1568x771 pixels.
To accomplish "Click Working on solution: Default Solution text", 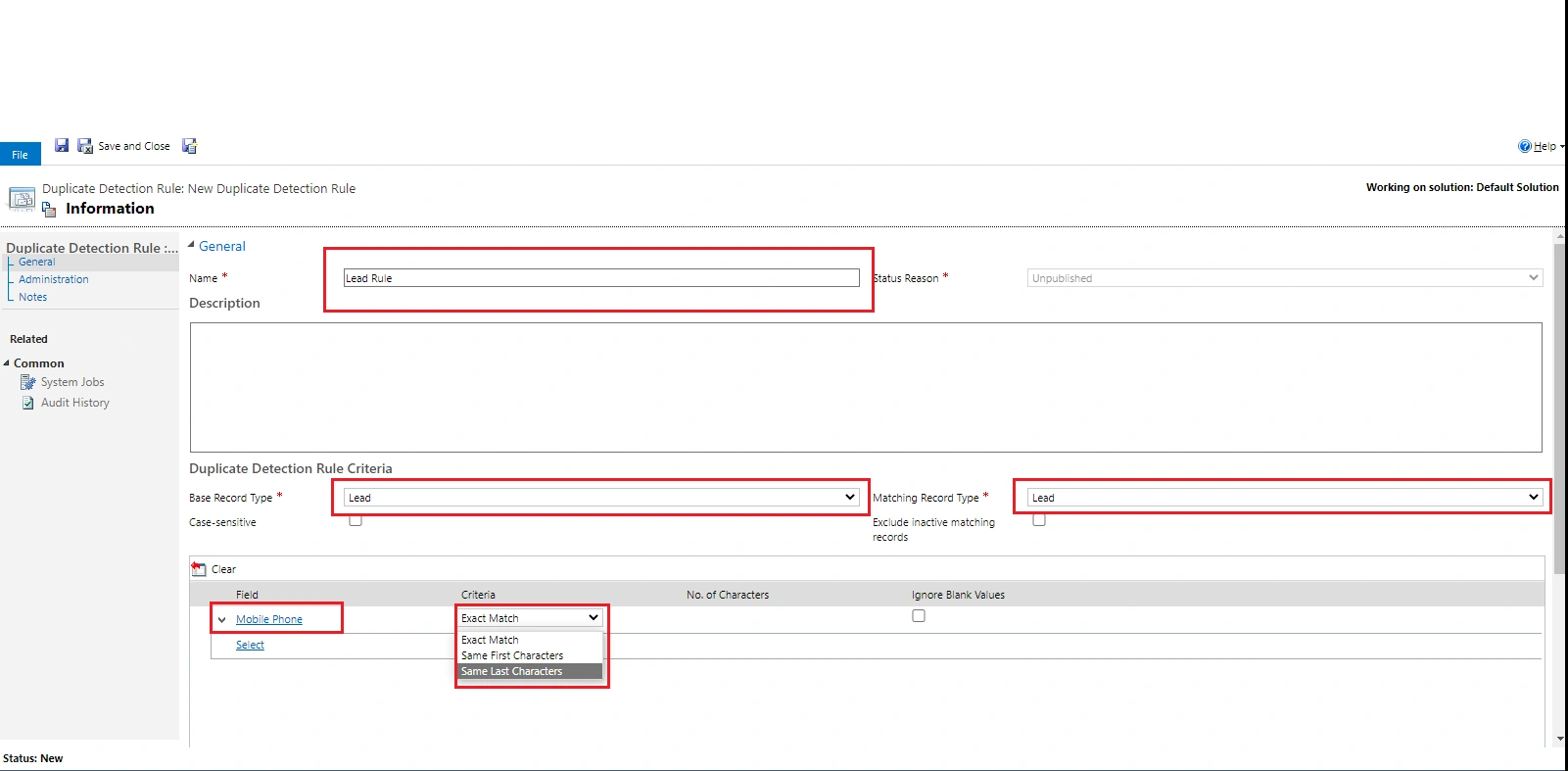I will click(x=1462, y=187).
